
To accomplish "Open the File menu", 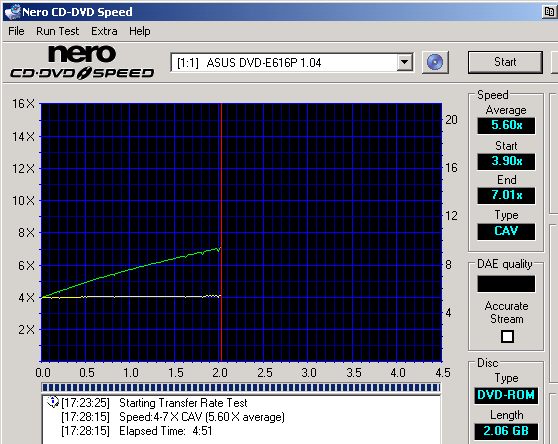I will pyautogui.click(x=16, y=31).
